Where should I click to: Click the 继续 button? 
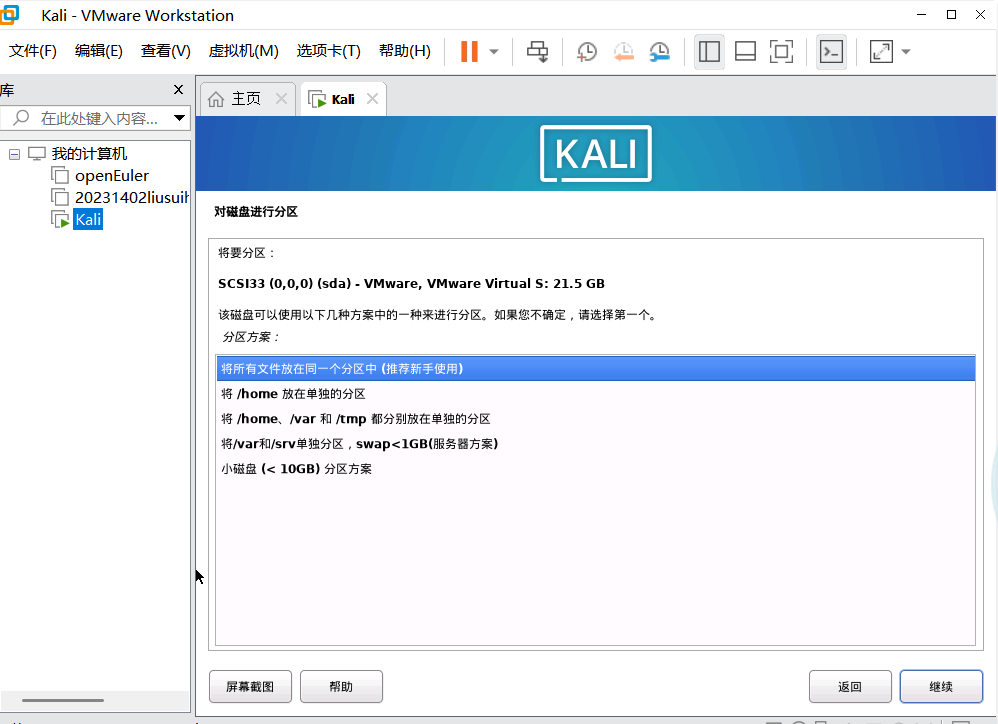point(941,686)
